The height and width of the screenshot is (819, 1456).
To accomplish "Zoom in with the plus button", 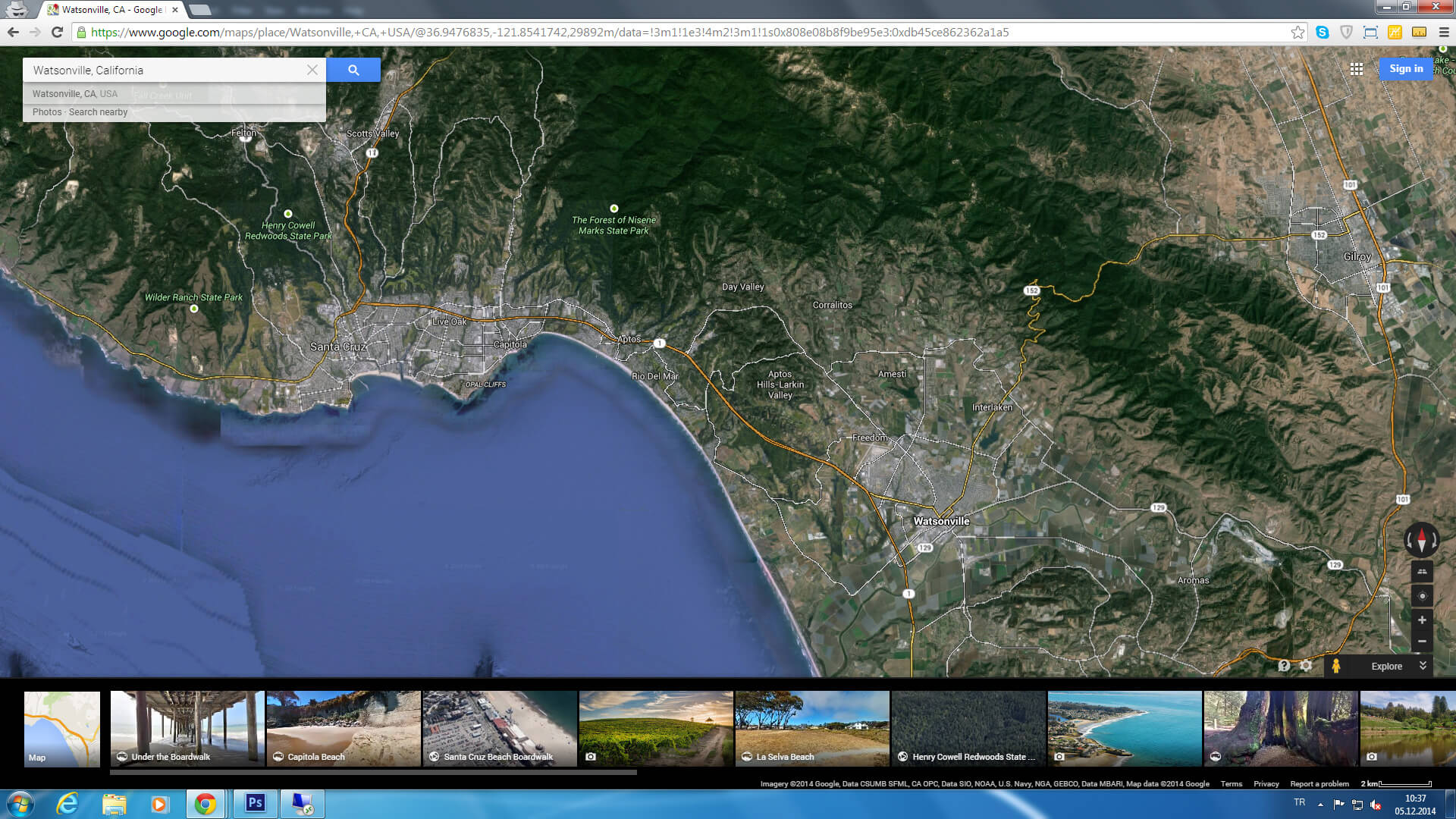I will (x=1422, y=620).
